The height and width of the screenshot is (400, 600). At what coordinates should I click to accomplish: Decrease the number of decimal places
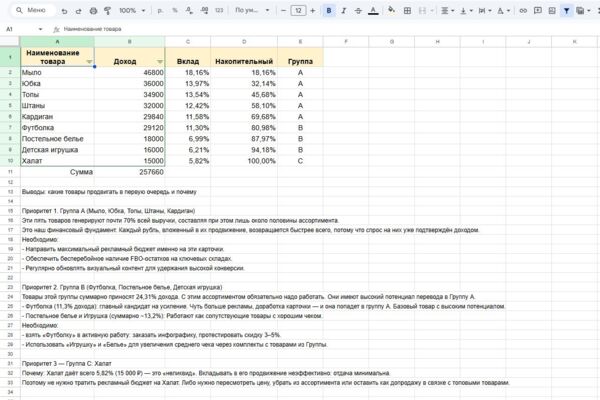click(189, 11)
